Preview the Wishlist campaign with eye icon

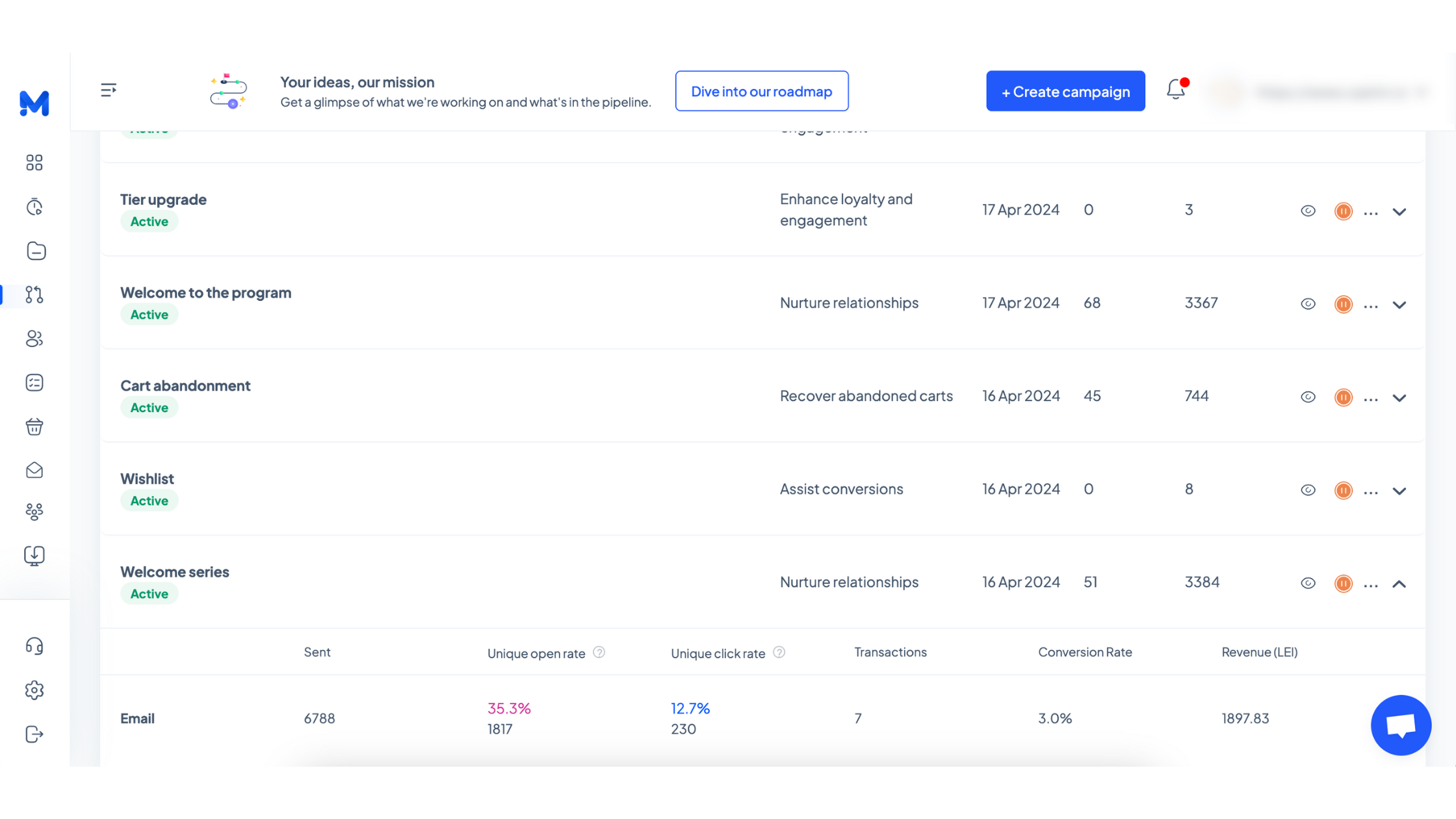1308,490
